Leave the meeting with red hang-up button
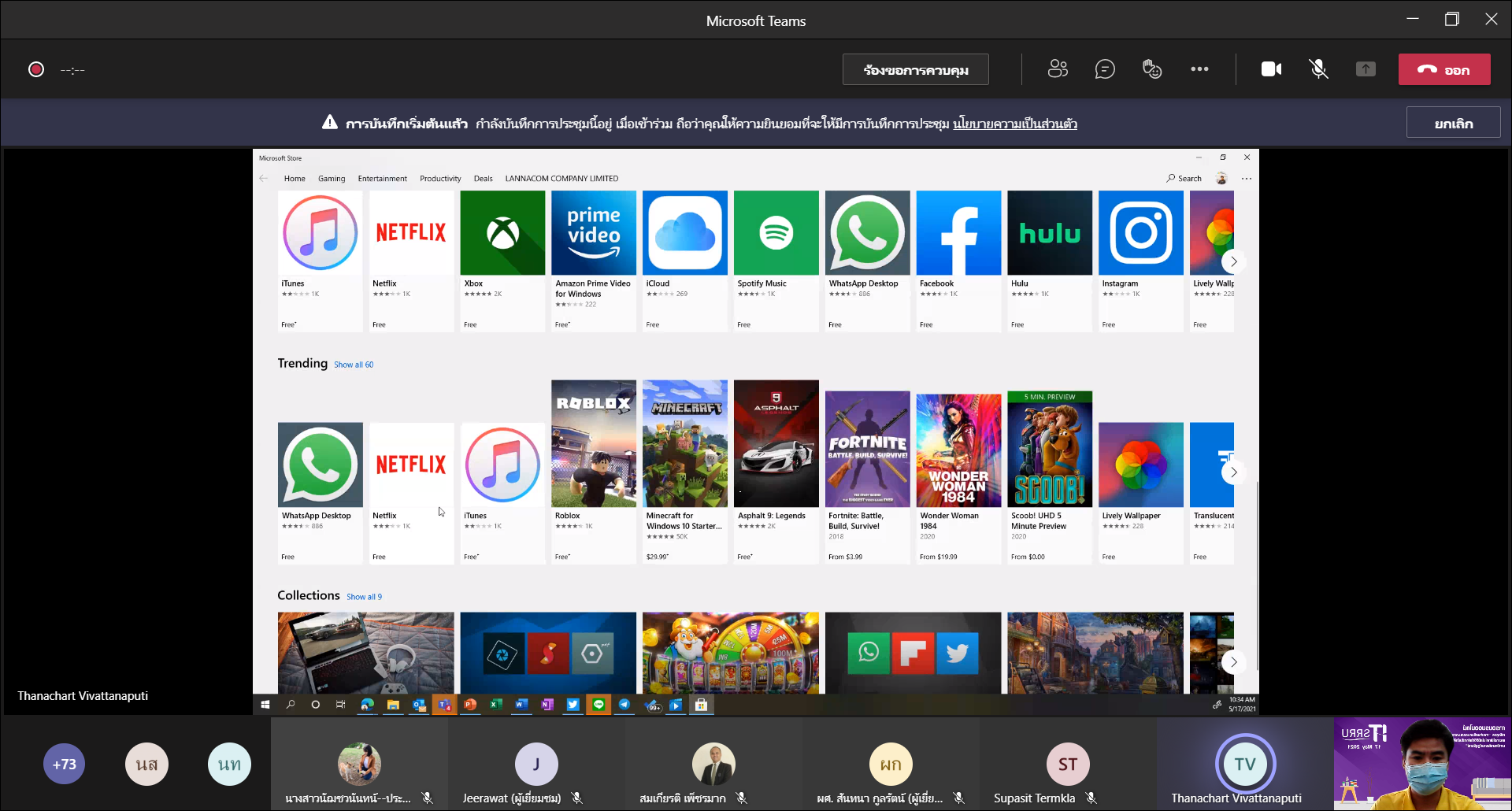This screenshot has width=1512, height=811. click(x=1443, y=69)
